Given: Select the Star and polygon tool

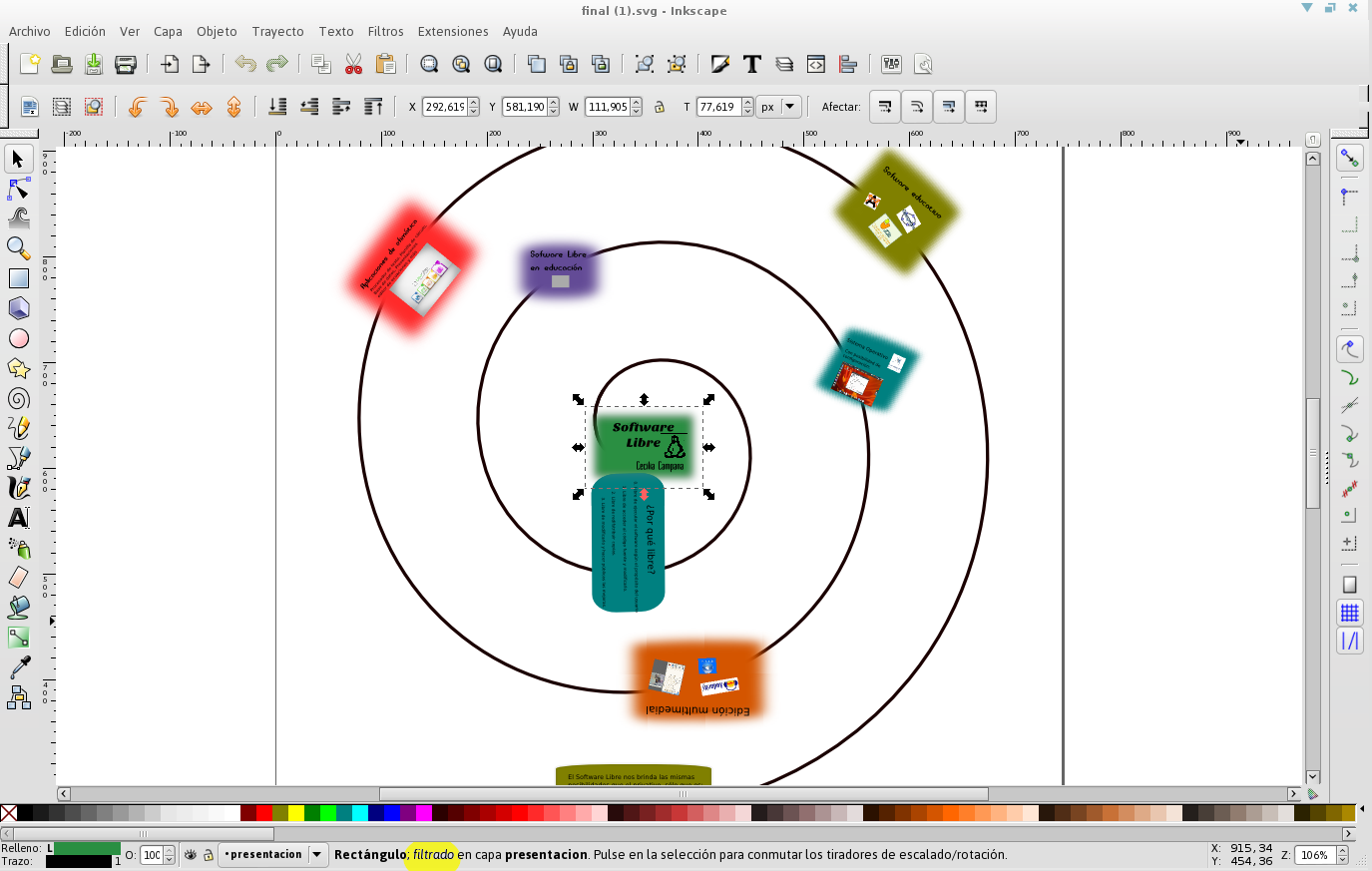Looking at the screenshot, I should point(18,368).
